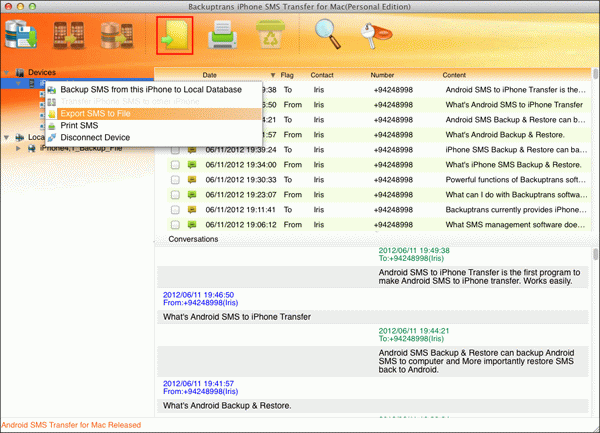Select row with 'What's iPhone SMS Backup & Restore.'
Screen dimensions: 600x433
(x=377, y=165)
